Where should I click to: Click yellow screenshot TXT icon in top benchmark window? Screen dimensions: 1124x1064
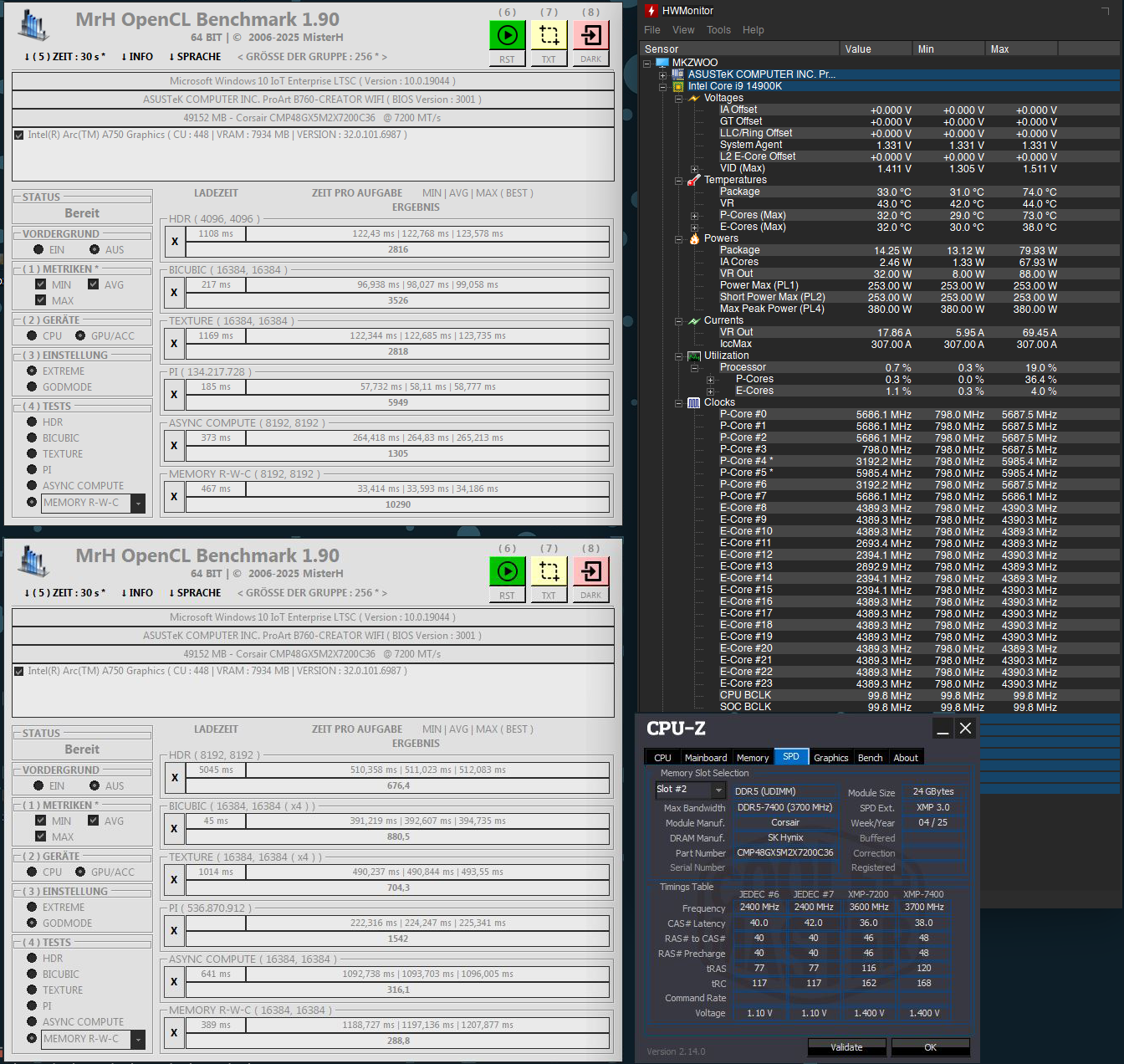(x=549, y=35)
